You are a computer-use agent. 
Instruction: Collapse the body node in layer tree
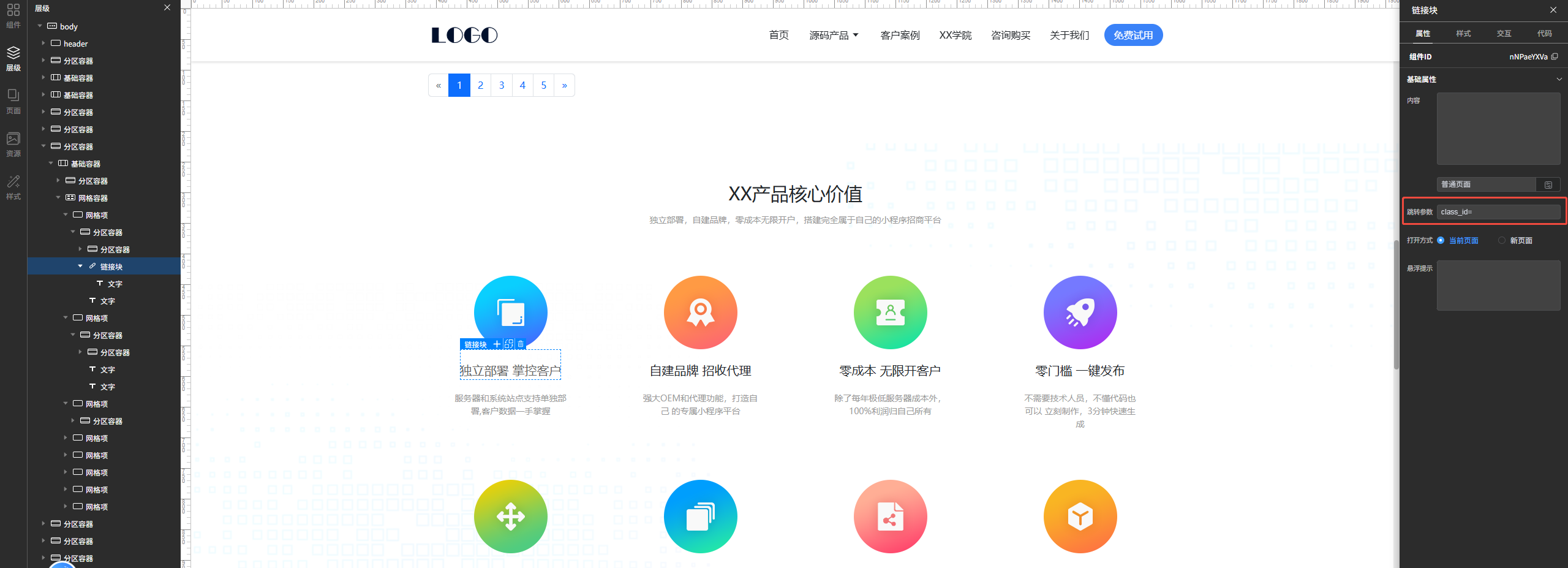(40, 26)
